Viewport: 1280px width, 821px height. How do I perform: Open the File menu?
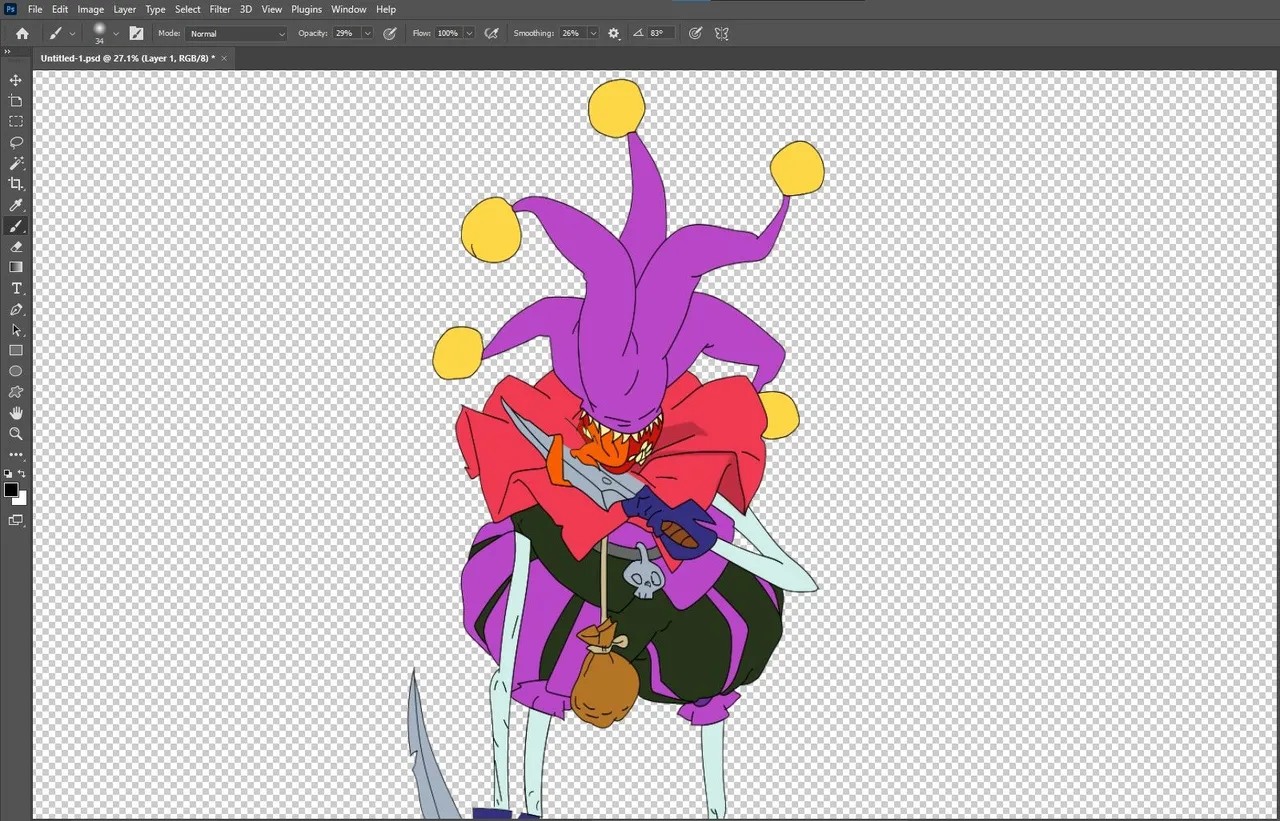pos(35,9)
